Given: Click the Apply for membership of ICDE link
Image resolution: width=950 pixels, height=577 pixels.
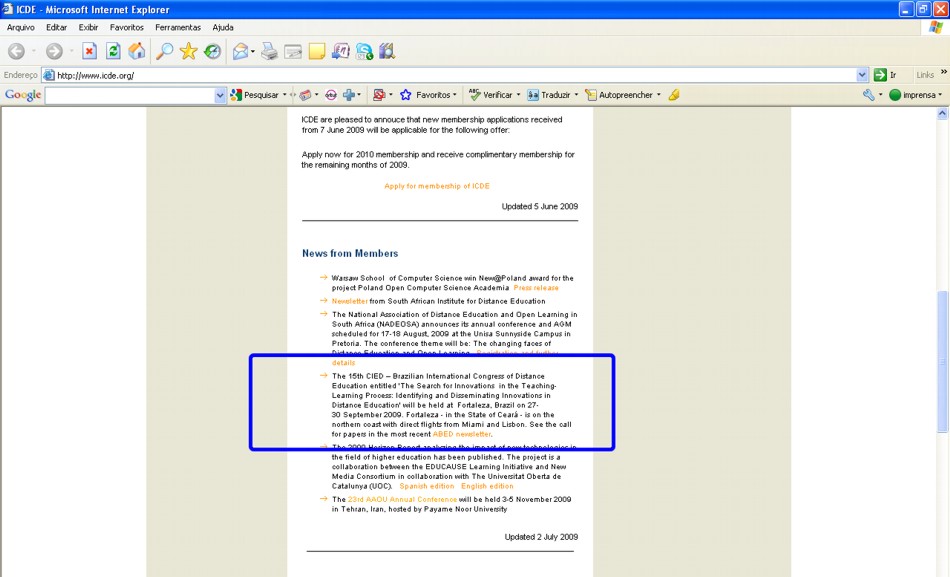Looking at the screenshot, I should coord(437,186).
